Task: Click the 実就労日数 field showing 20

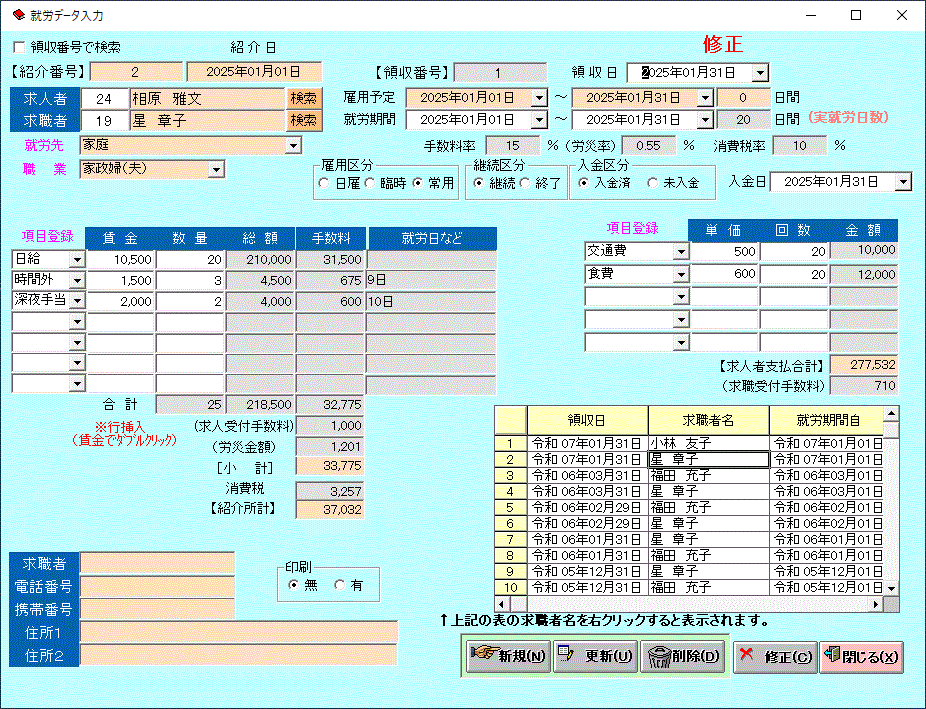Action: (744, 120)
